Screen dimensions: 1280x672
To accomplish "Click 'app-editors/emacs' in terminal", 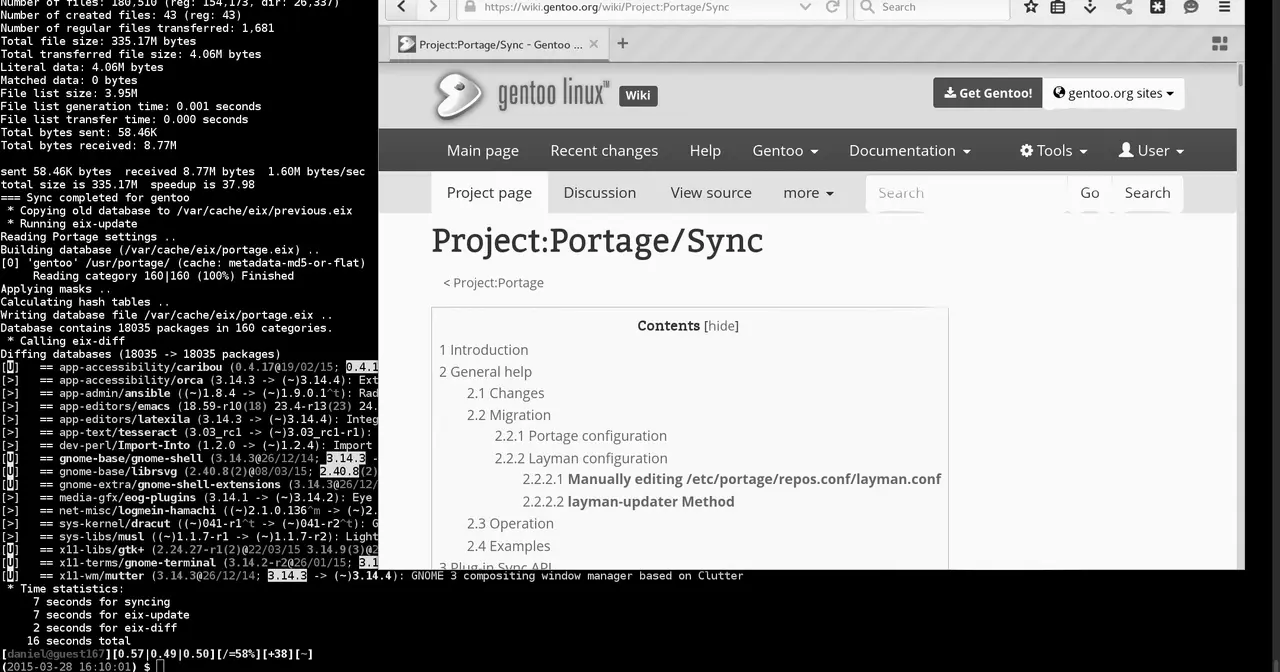I will 115,406.
